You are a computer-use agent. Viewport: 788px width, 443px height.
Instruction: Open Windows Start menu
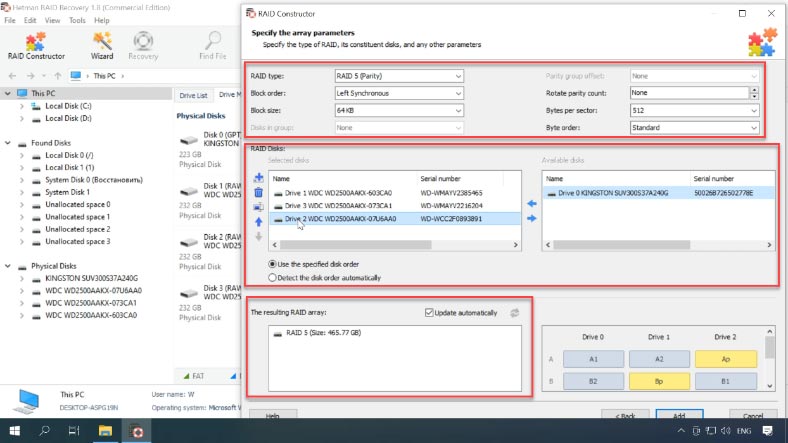[x=15, y=431]
